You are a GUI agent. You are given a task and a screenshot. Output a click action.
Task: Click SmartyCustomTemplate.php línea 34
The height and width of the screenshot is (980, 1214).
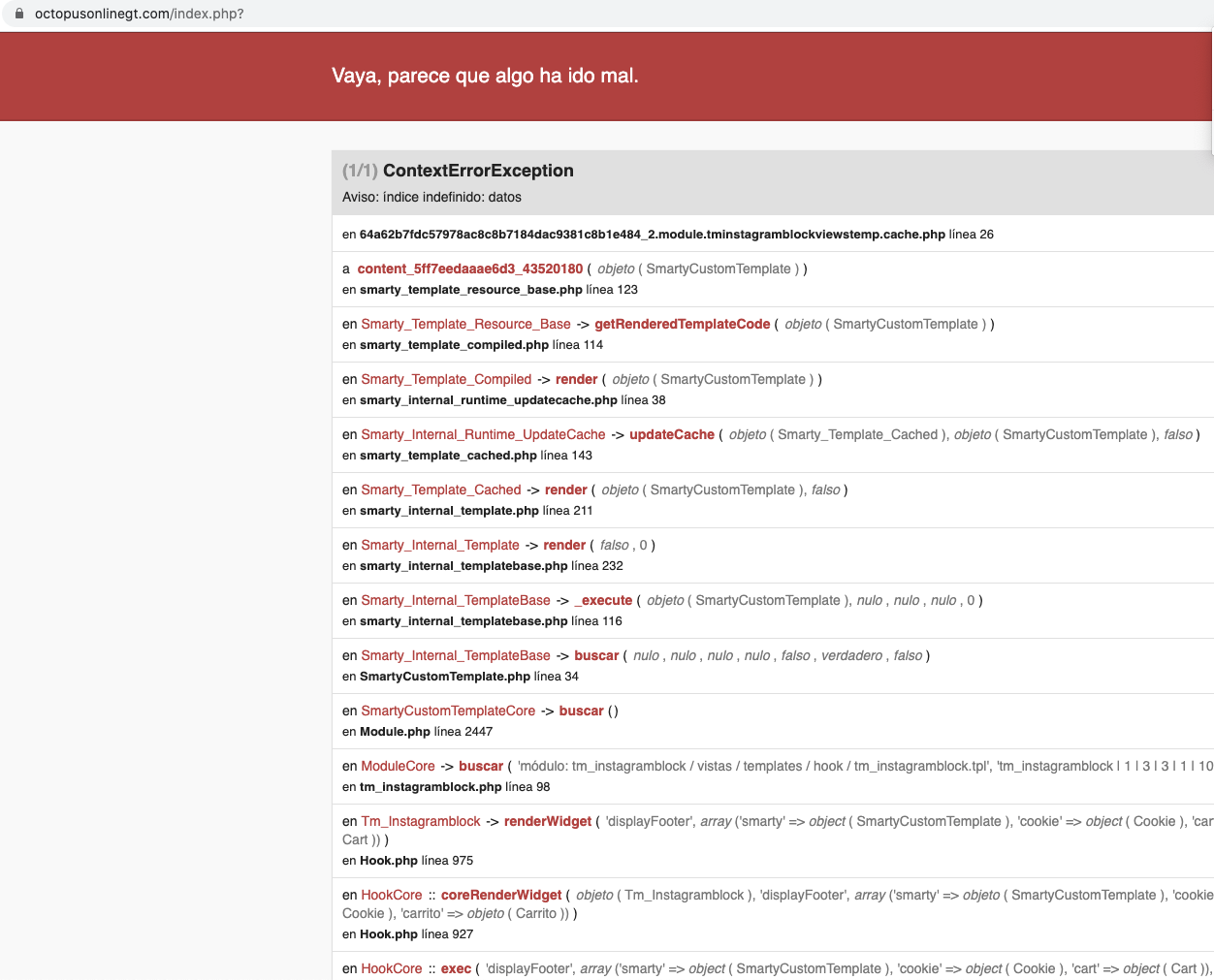(x=461, y=676)
